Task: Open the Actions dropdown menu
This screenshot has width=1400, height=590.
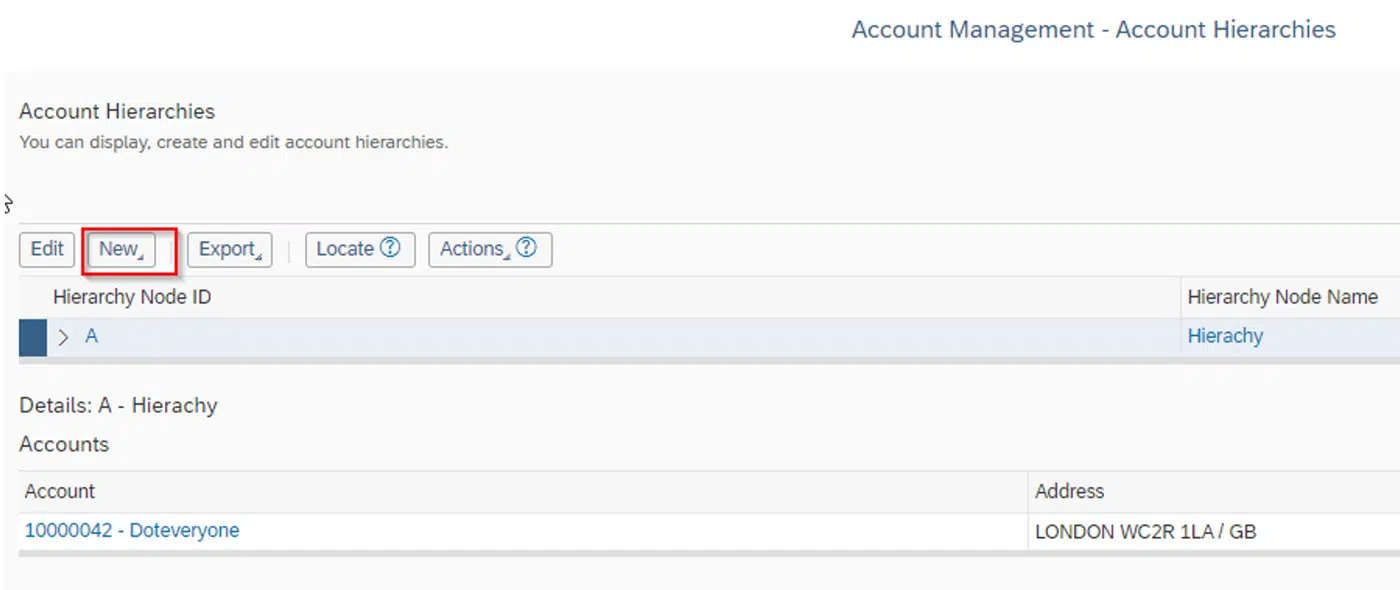Action: click(490, 249)
